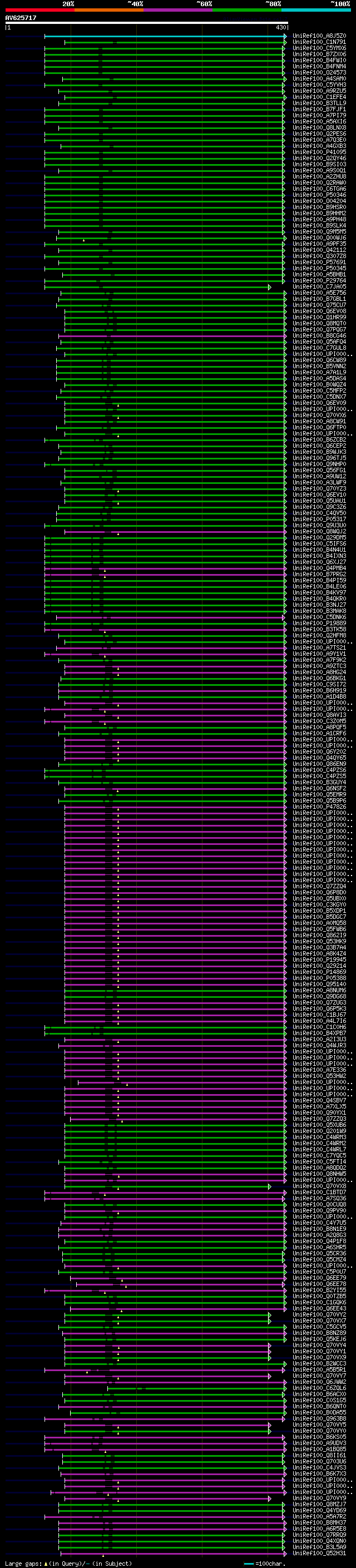
Task: Open UniRef100_C5DNK6 hit
Action: pos(319,617)
